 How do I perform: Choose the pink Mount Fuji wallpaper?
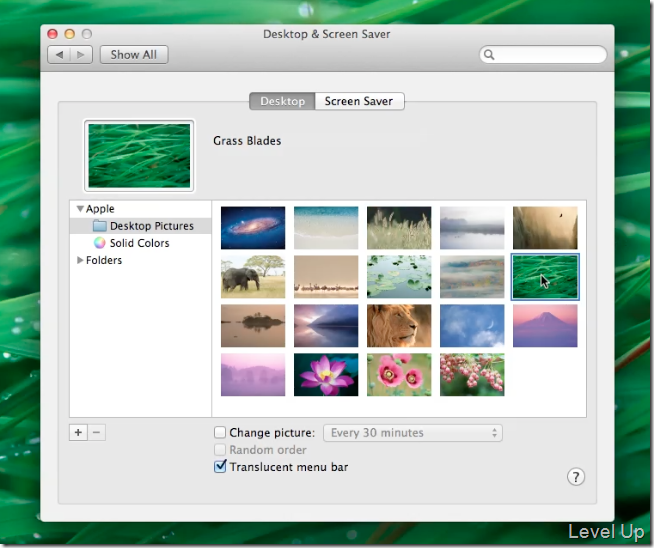545,326
